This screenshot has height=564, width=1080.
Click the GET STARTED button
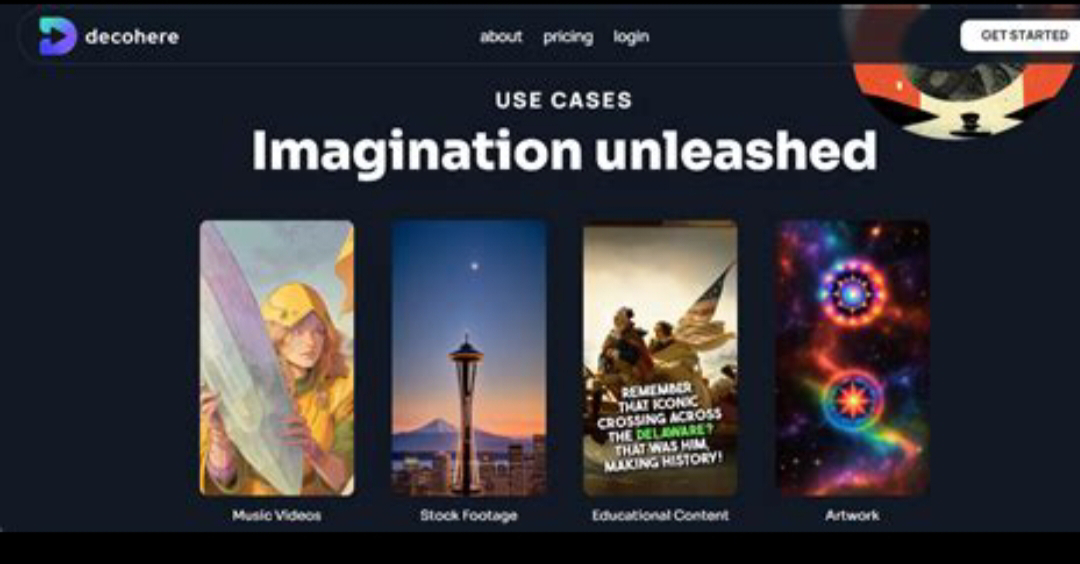(1021, 35)
